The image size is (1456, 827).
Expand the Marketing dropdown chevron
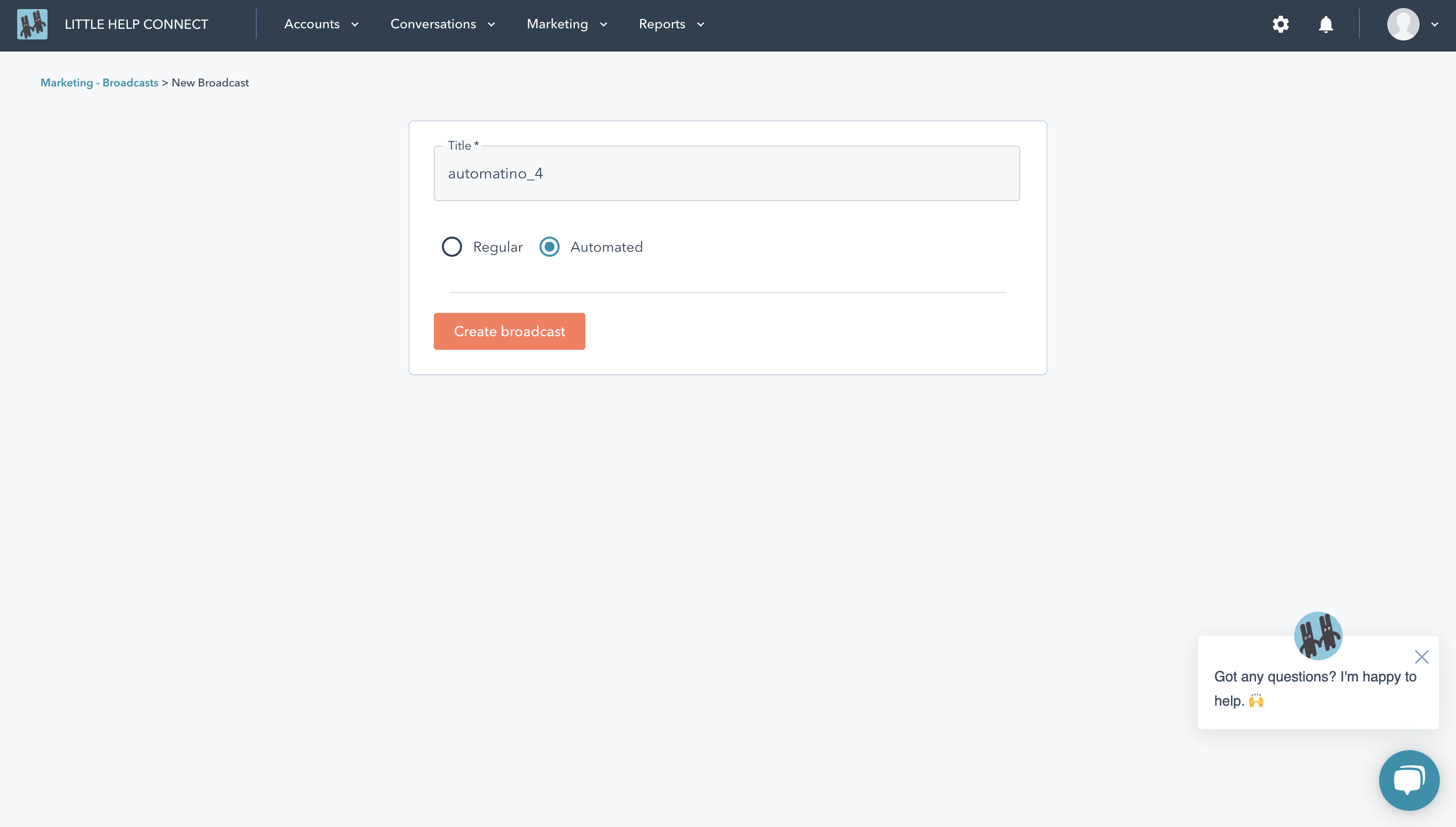tap(604, 24)
